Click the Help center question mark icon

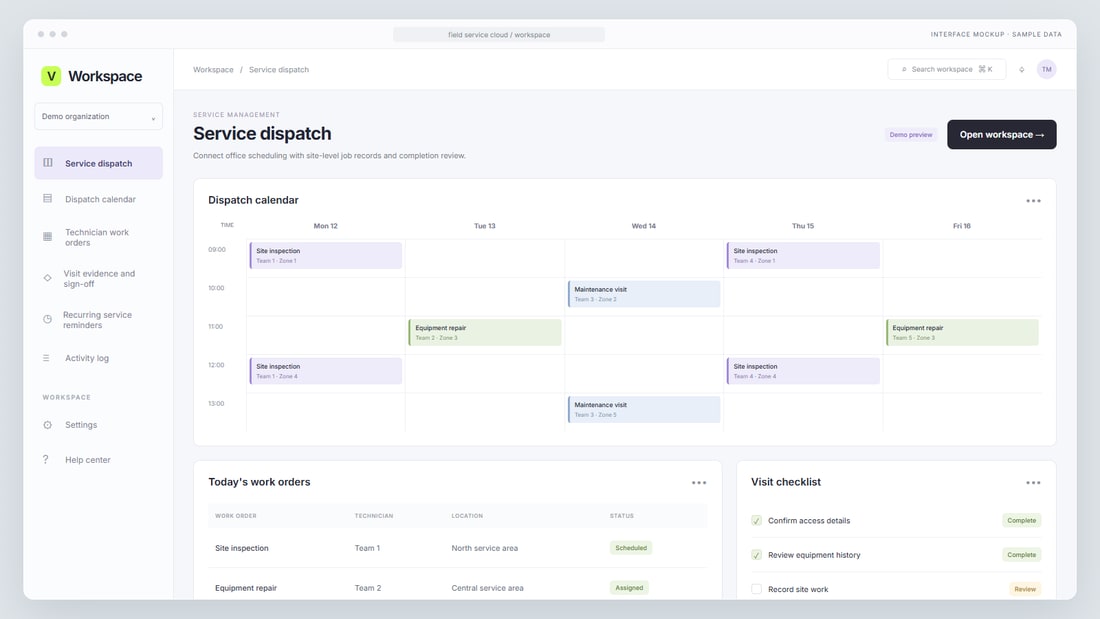[46, 460]
